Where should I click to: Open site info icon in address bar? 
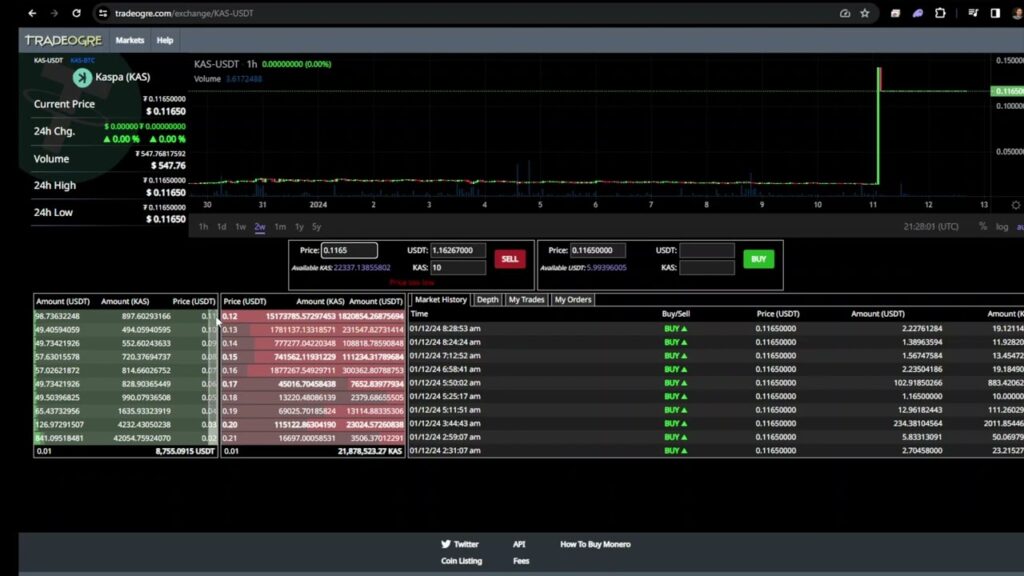pyautogui.click(x=103, y=13)
